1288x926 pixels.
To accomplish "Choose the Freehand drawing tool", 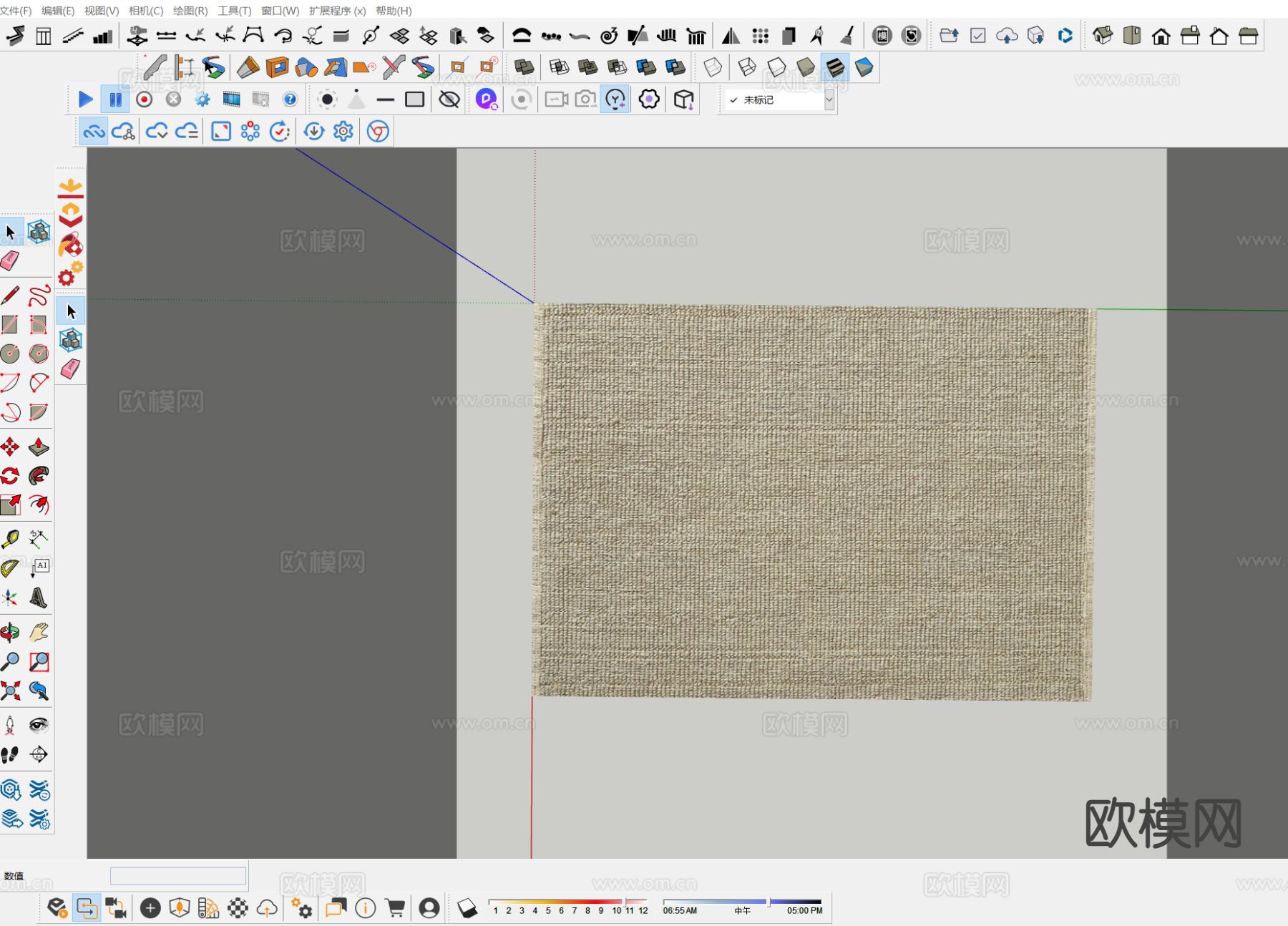I will pyautogui.click(x=39, y=295).
